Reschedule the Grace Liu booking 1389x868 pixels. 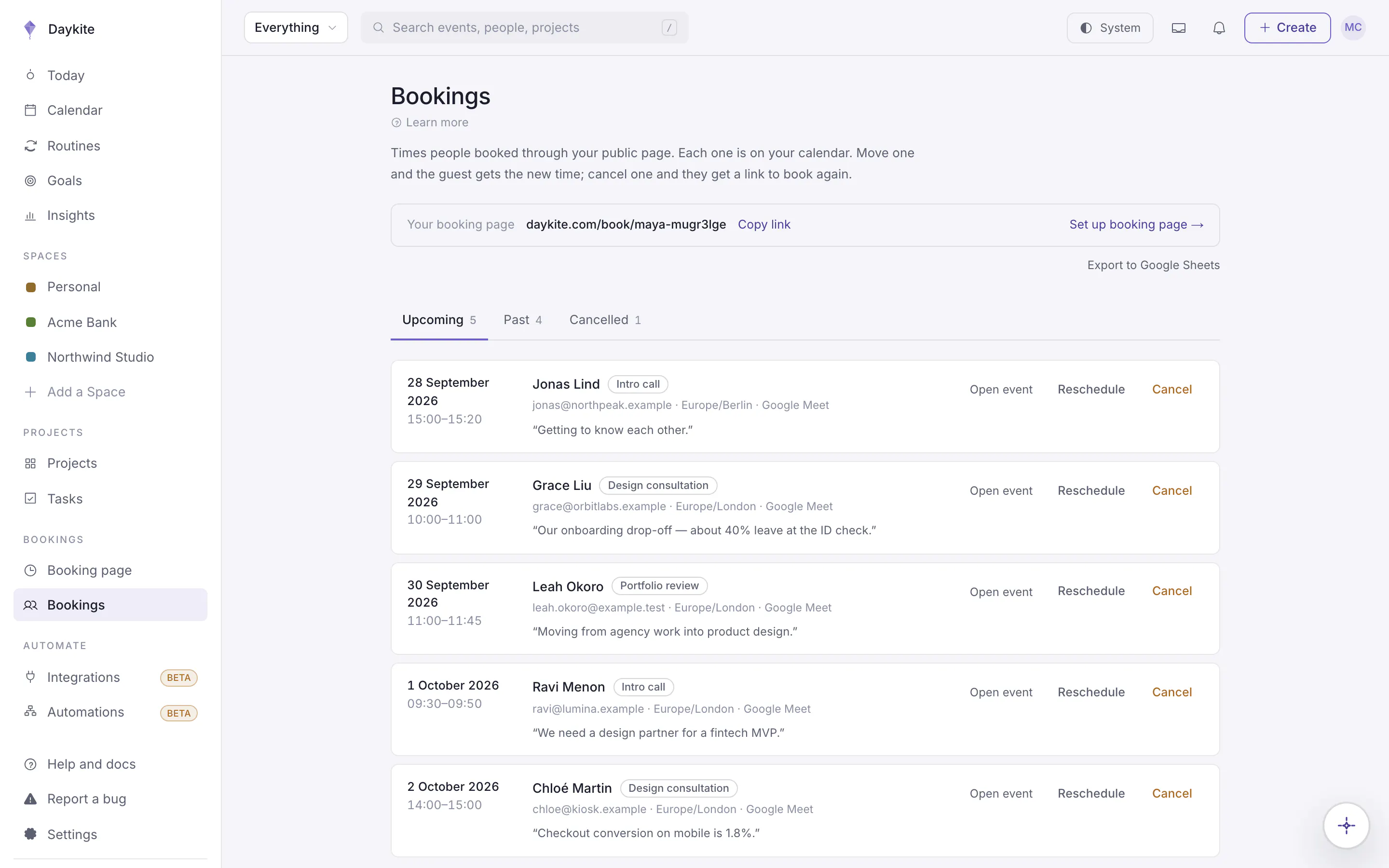coord(1090,490)
